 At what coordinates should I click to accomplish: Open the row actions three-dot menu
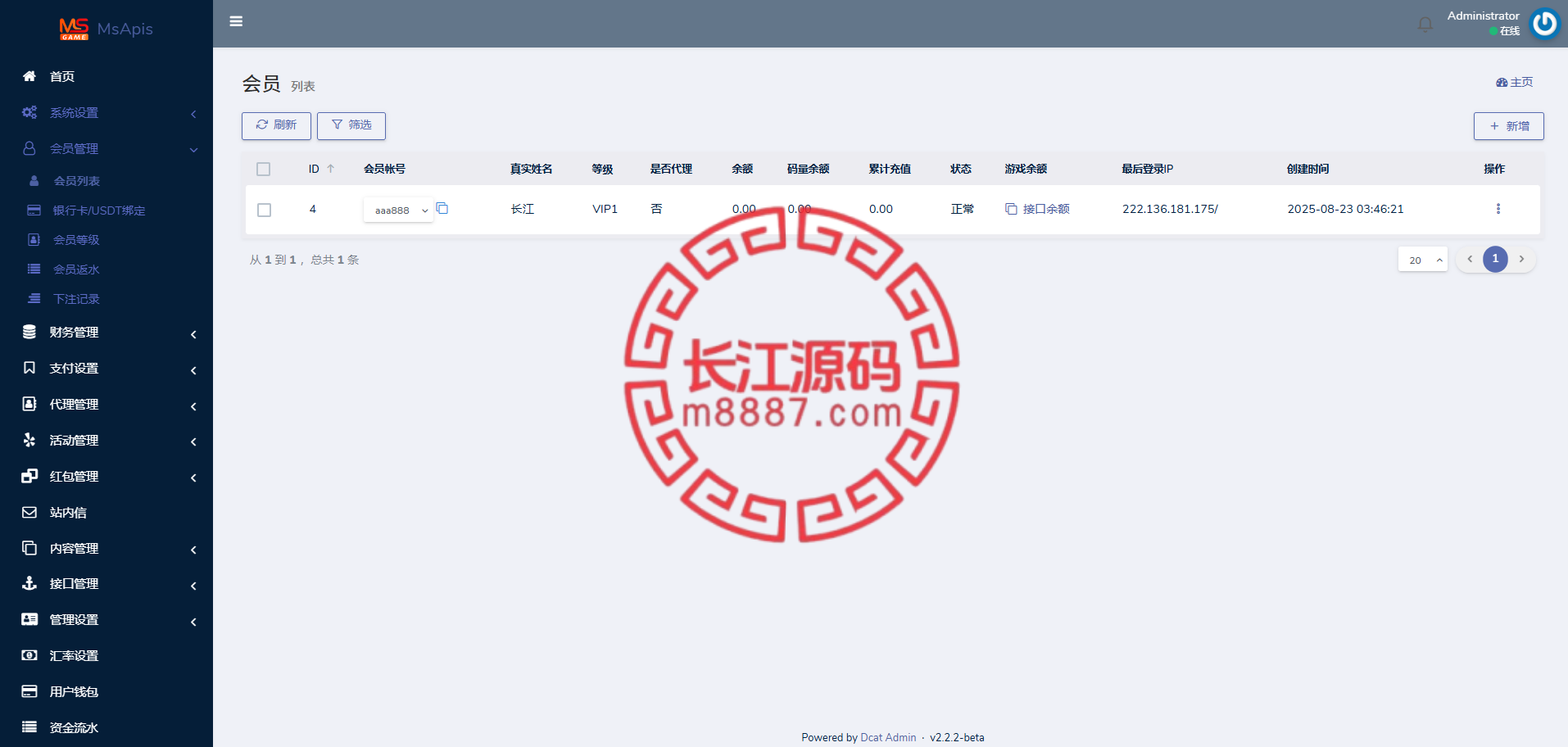coord(1498,209)
